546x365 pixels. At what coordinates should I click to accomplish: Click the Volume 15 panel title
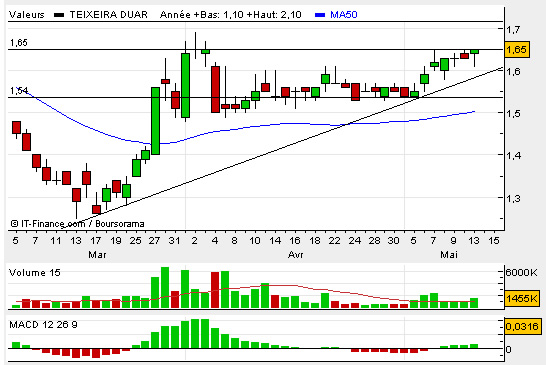pyautogui.click(x=35, y=272)
